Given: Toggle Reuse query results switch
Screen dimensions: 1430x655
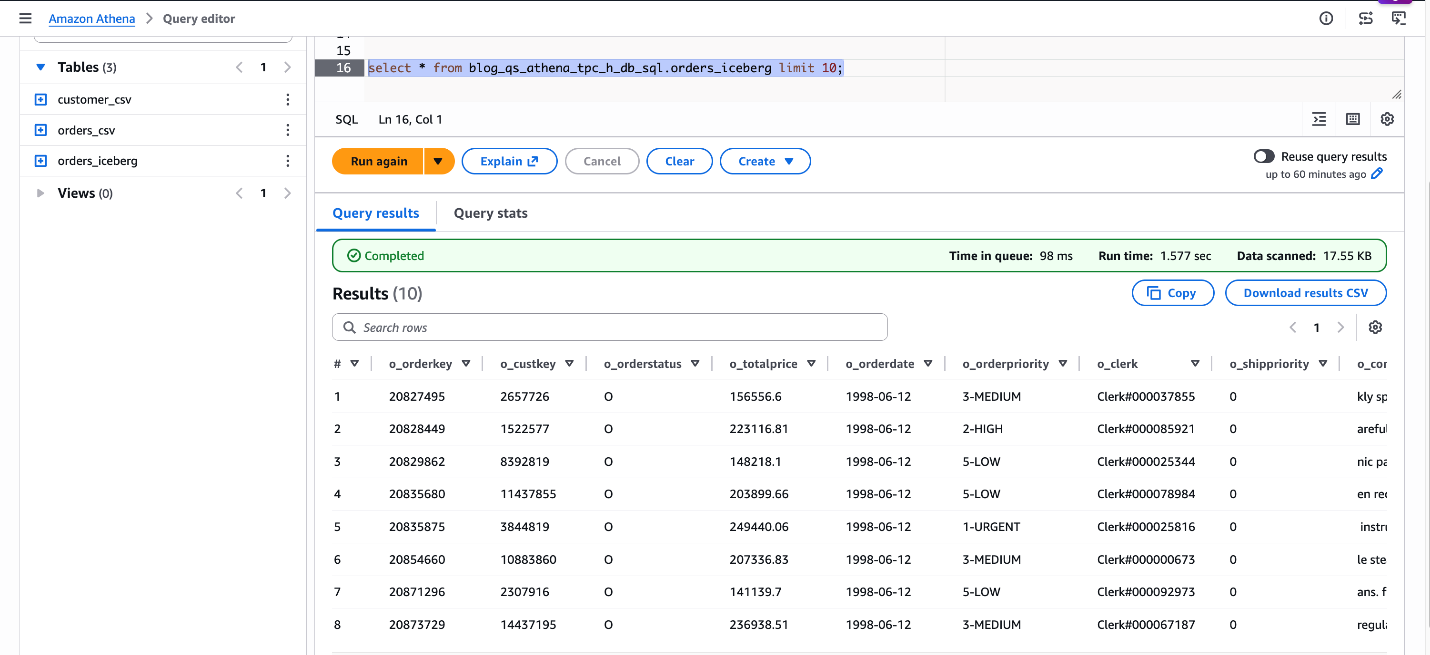Looking at the screenshot, I should pyautogui.click(x=1264, y=157).
